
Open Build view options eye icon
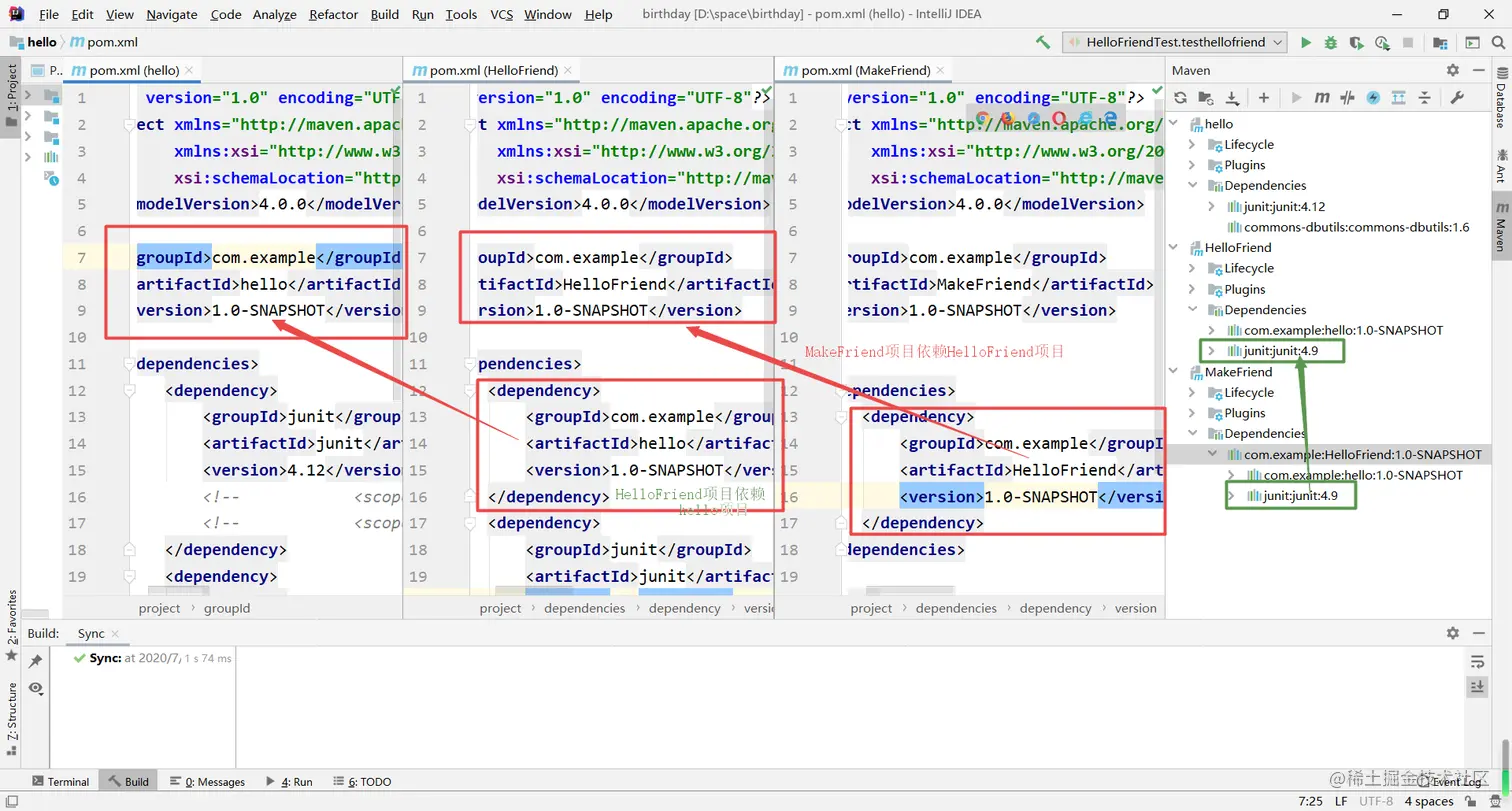pyautogui.click(x=36, y=688)
